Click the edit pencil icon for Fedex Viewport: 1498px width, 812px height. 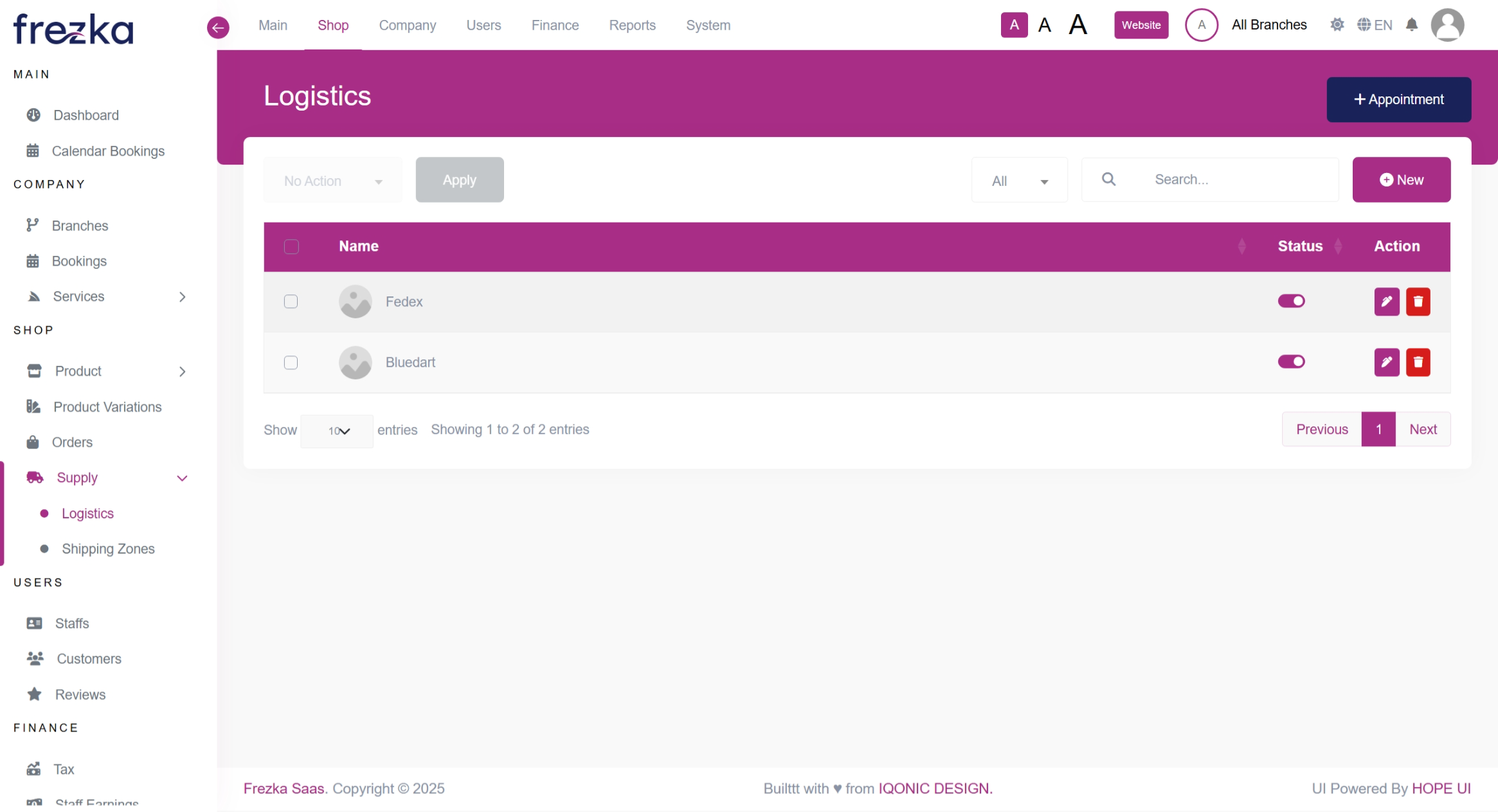pos(1386,302)
